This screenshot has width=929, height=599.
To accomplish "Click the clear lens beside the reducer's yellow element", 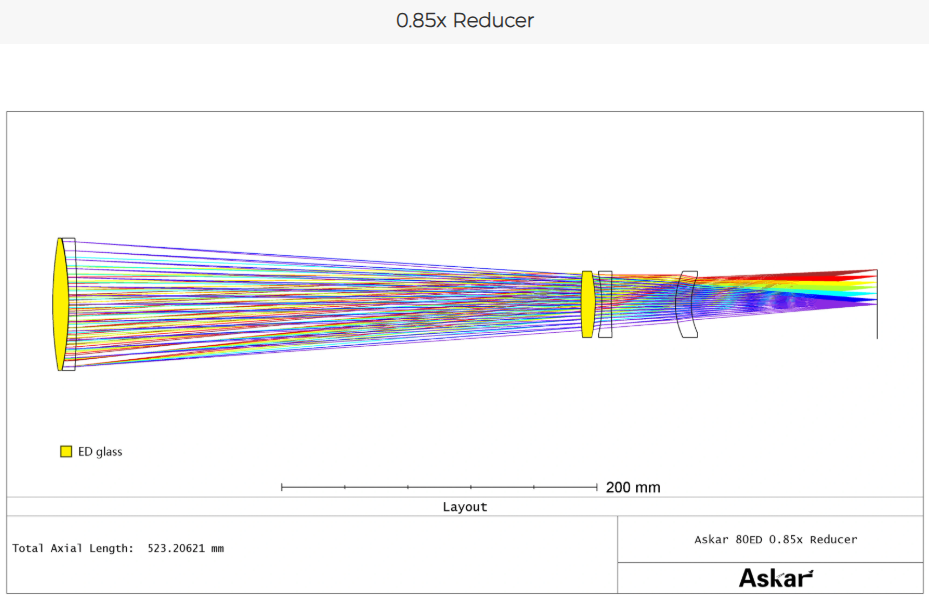I will tap(605, 304).
